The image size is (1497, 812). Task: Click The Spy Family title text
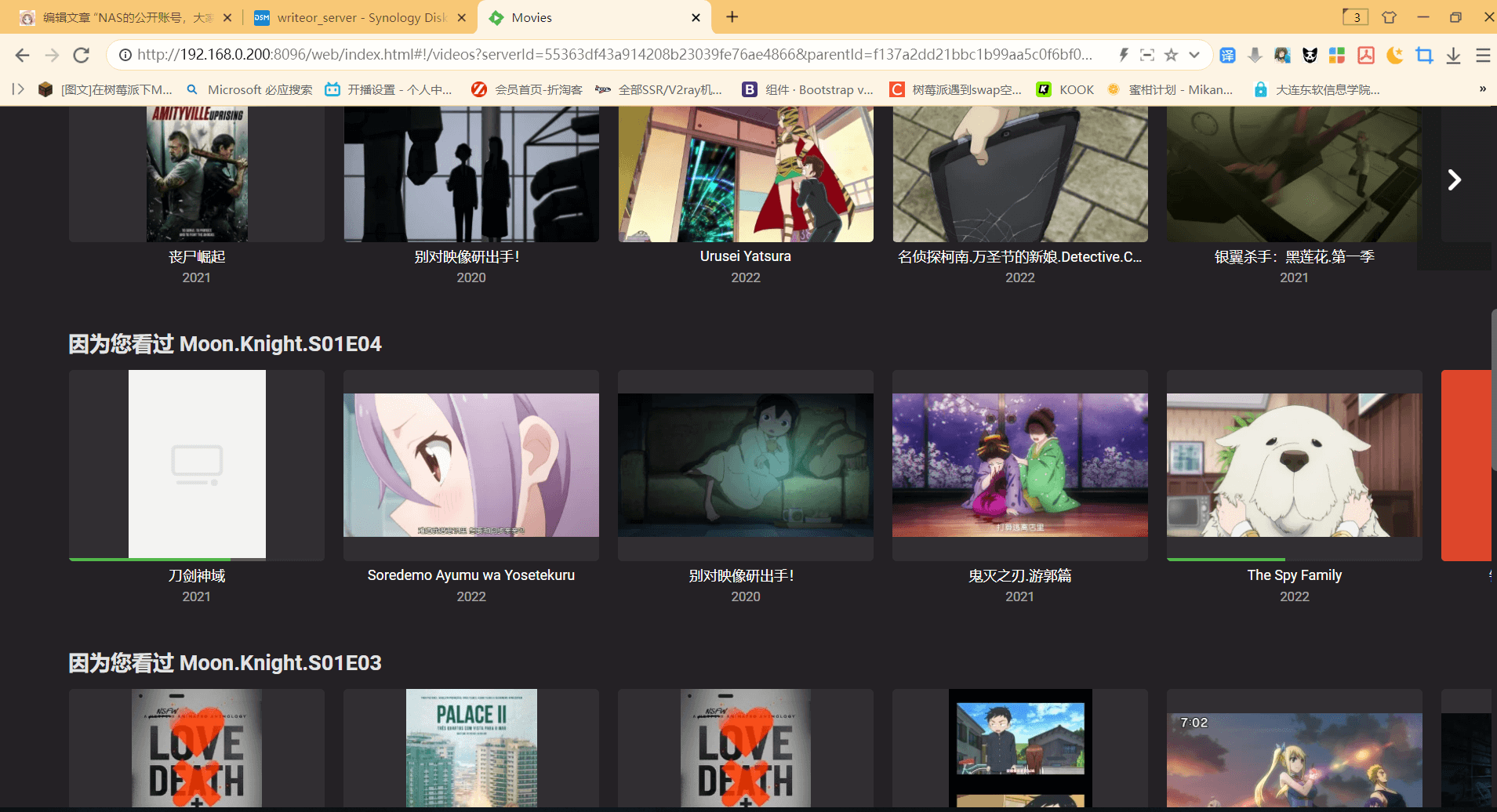(x=1295, y=575)
